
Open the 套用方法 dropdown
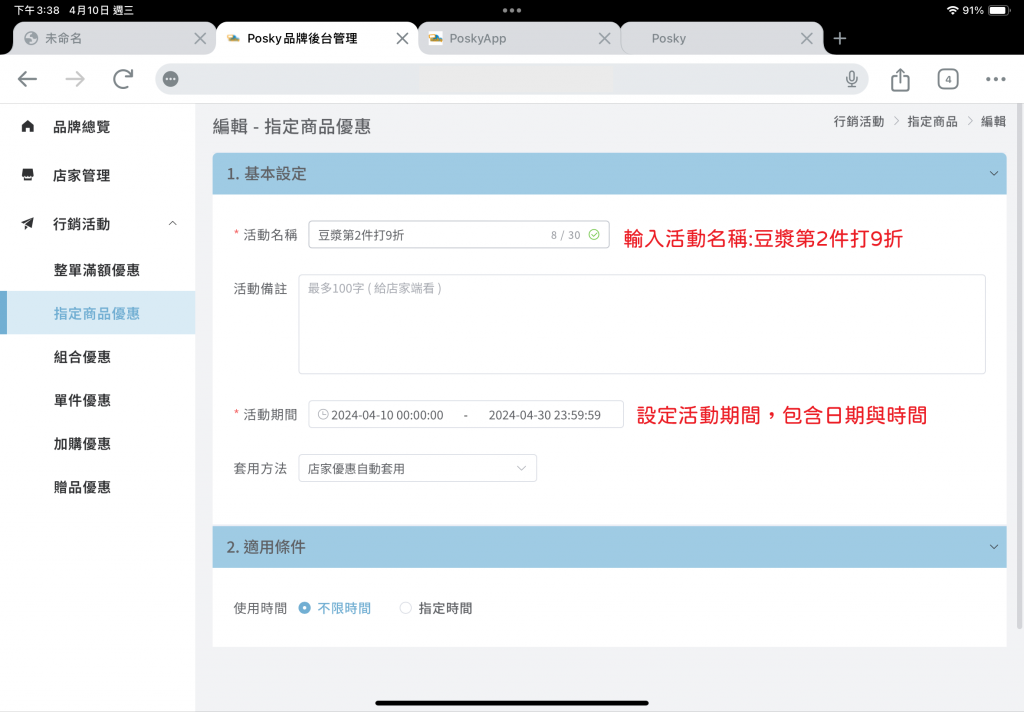pos(417,468)
